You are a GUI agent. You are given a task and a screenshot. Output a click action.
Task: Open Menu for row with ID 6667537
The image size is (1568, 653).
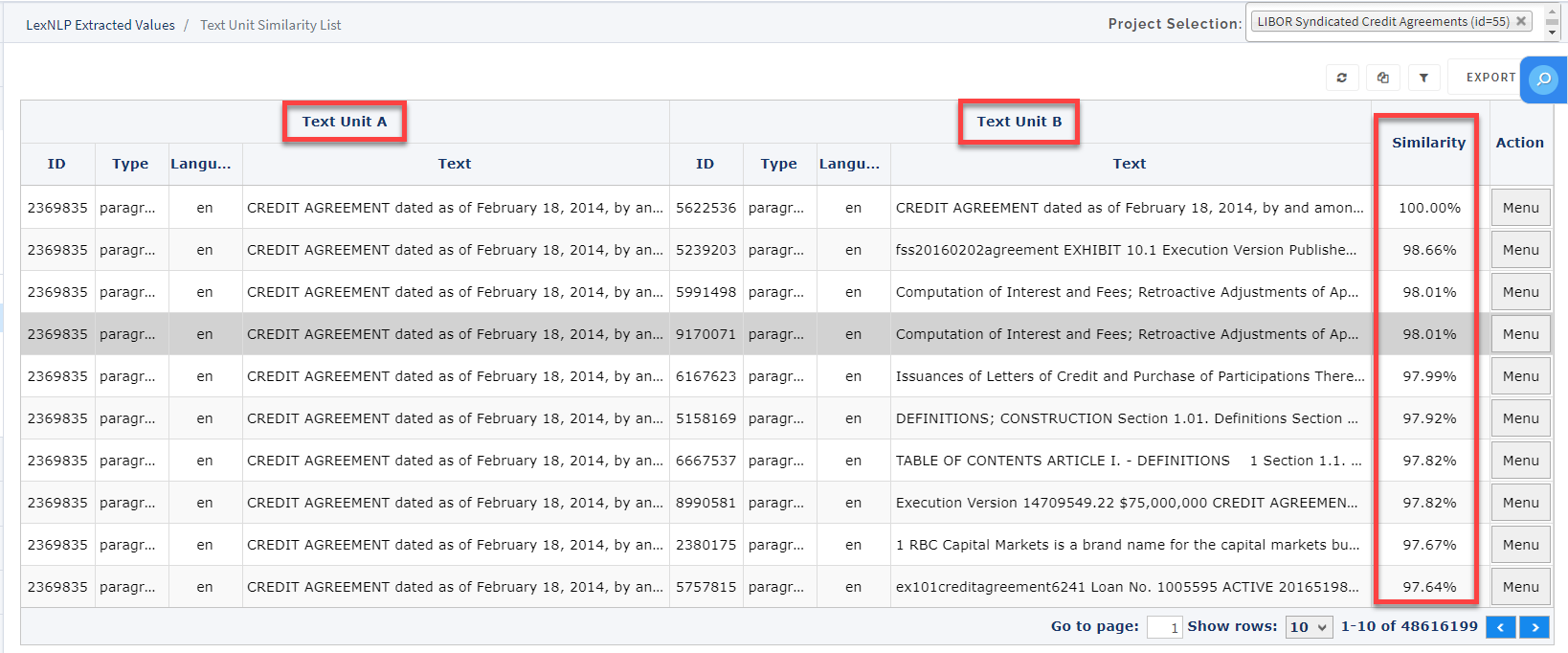point(1520,461)
